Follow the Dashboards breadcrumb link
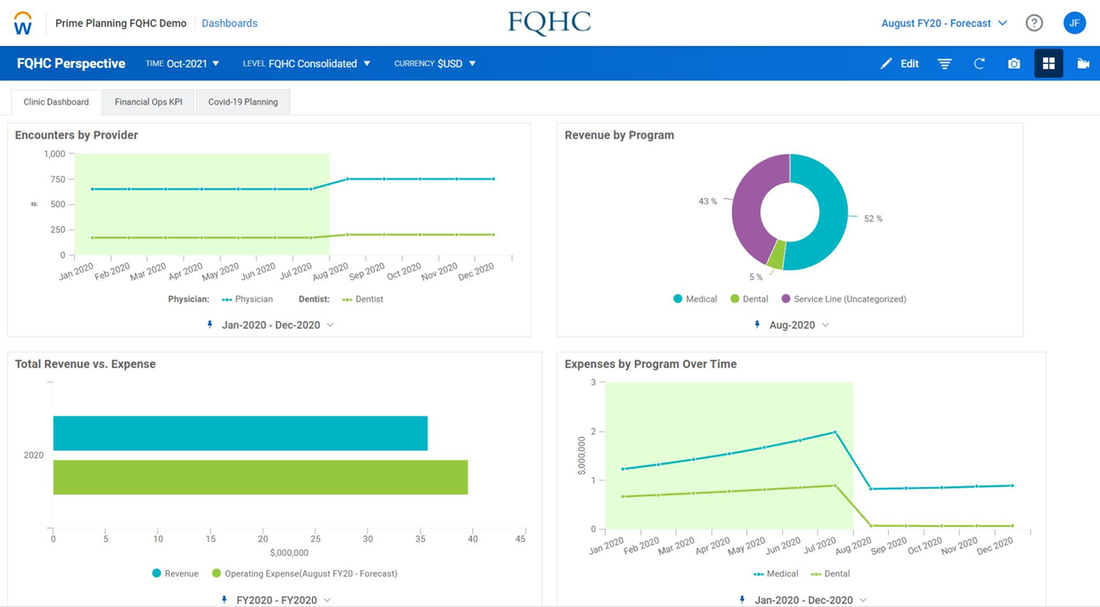This screenshot has height=607, width=1100. [x=229, y=23]
